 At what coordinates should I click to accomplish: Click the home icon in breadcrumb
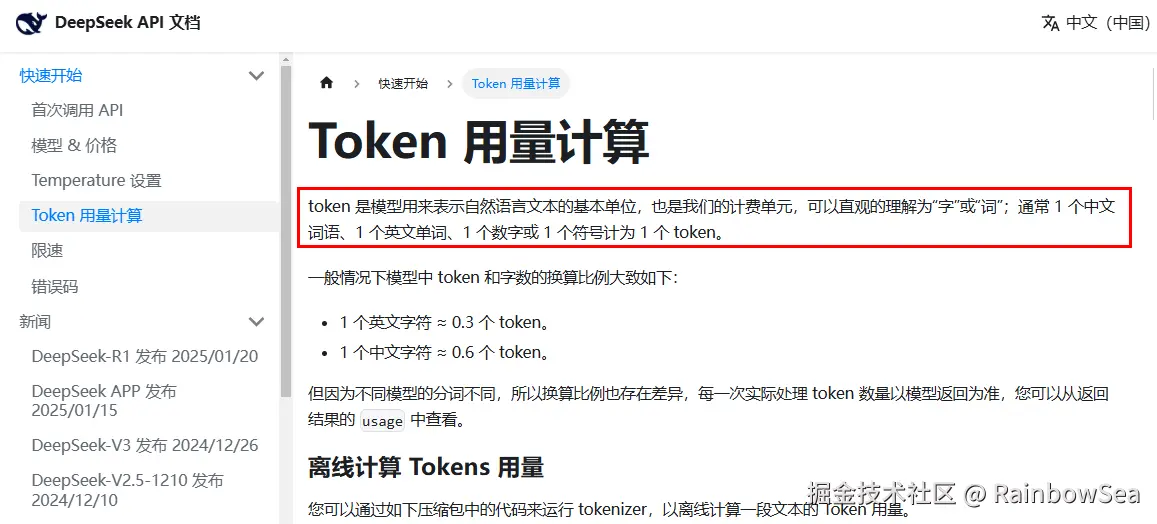pos(327,83)
